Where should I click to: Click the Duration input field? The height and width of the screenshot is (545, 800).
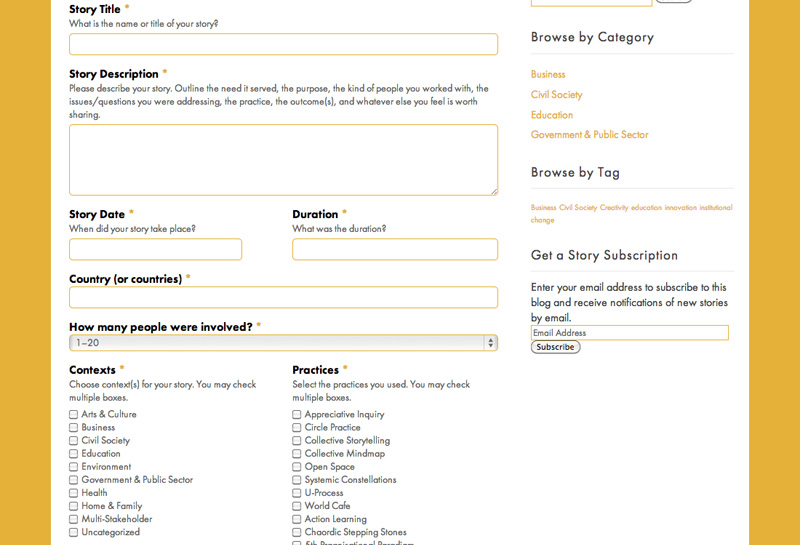tap(395, 250)
